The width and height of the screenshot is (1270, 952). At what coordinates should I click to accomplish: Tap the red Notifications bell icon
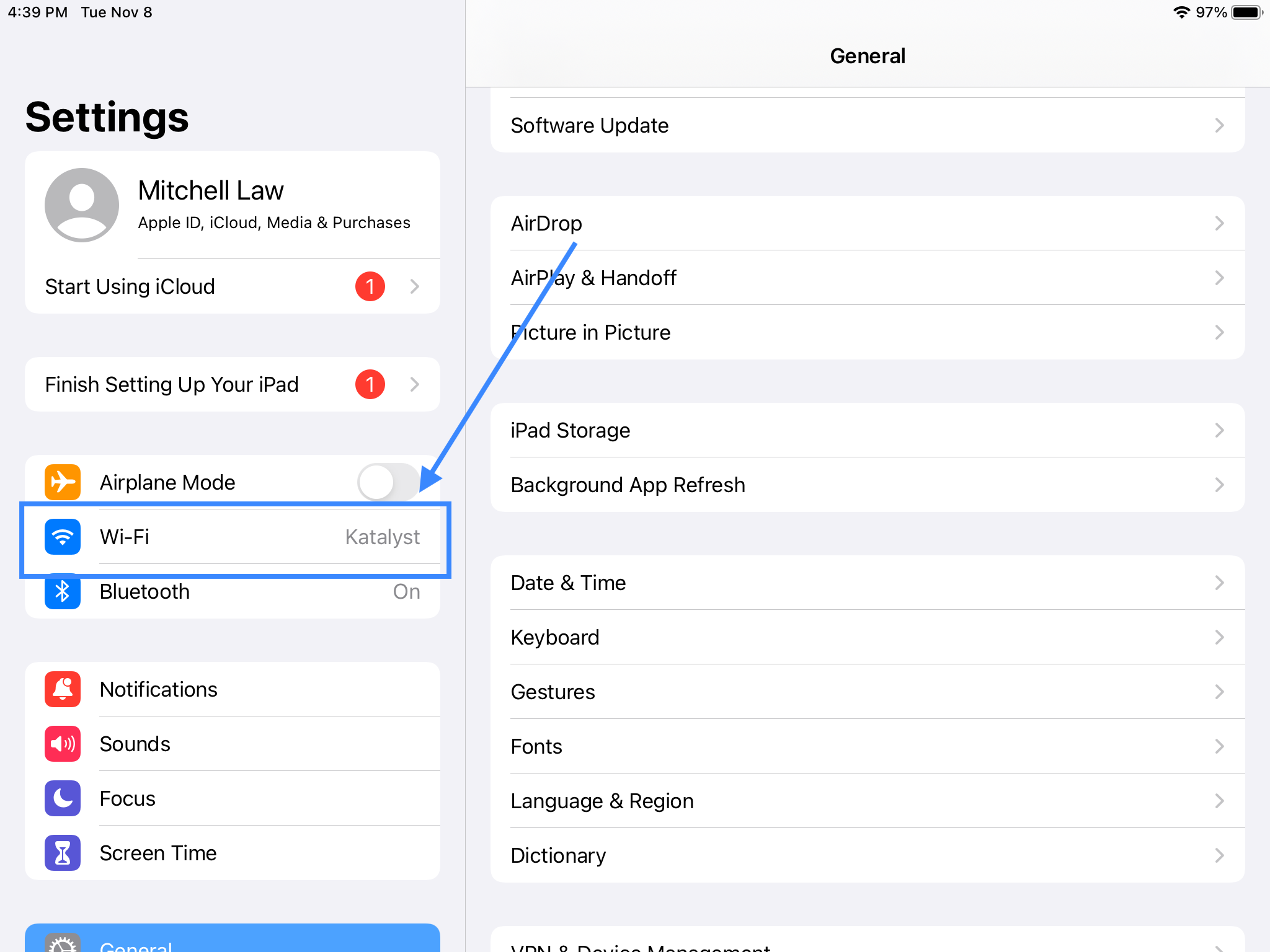pyautogui.click(x=63, y=689)
